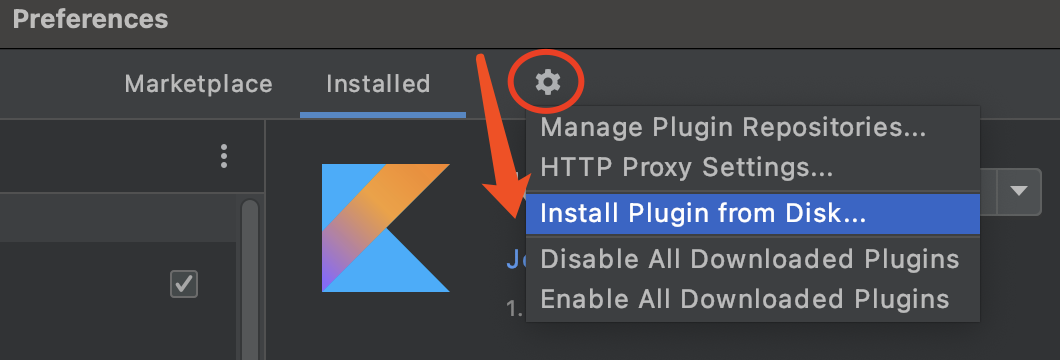The image size is (1060, 360).
Task: Click the plugin action button beside the arrow
Action: [x=988, y=191]
